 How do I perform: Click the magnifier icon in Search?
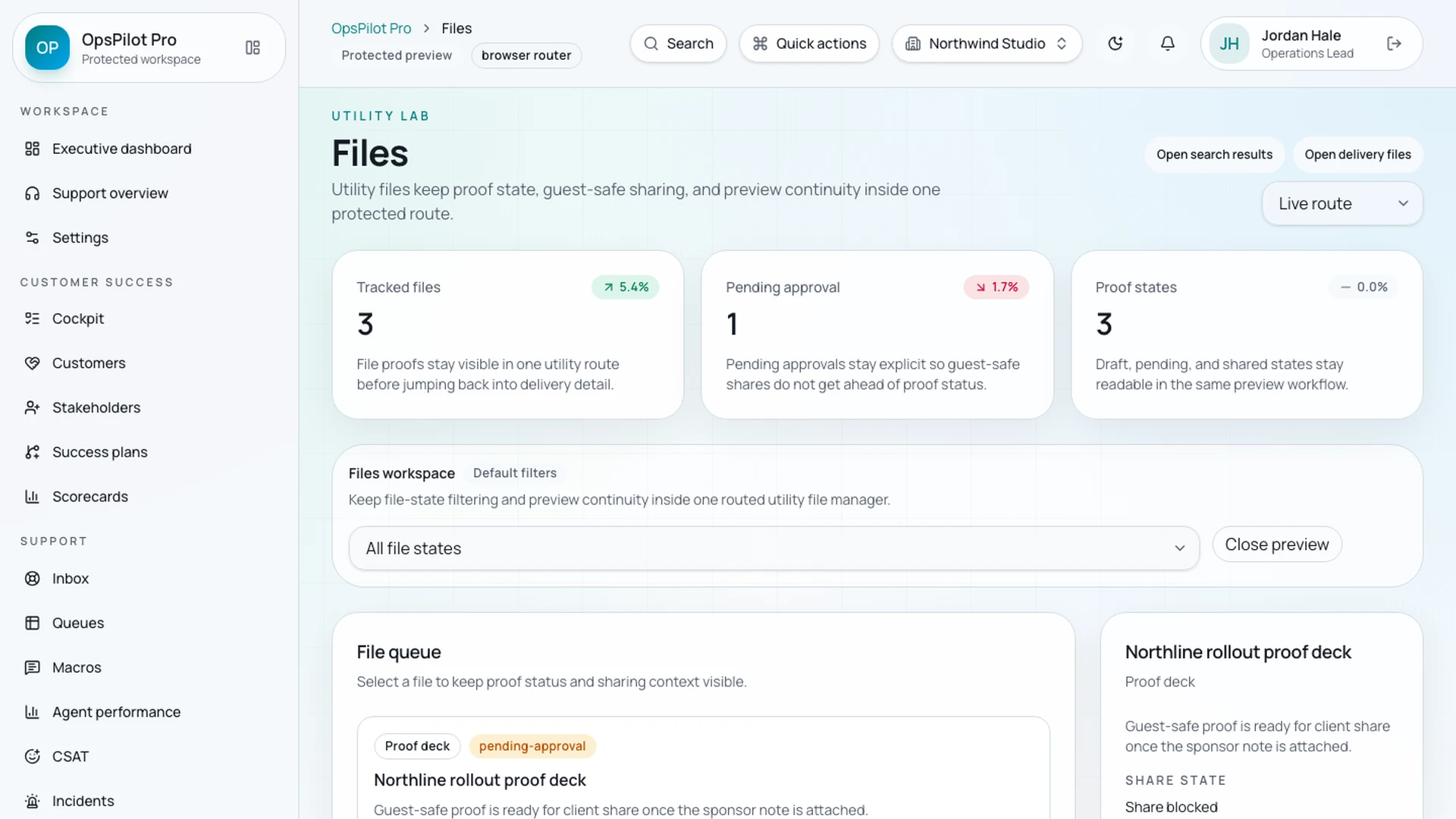pos(651,44)
